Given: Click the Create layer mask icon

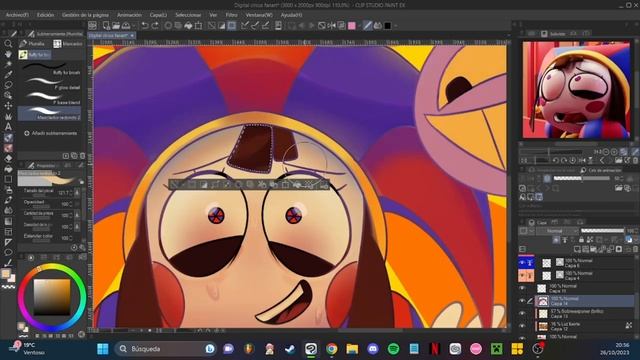Looking at the screenshot, I should point(619,249).
